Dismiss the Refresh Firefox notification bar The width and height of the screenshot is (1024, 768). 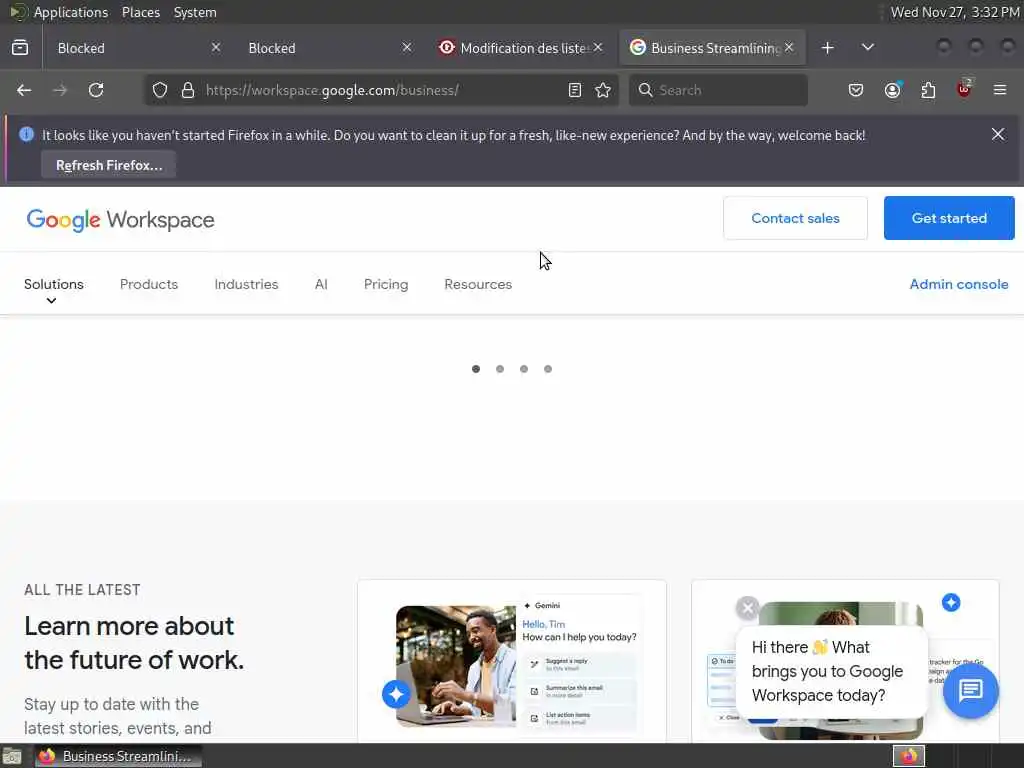pos(998,134)
